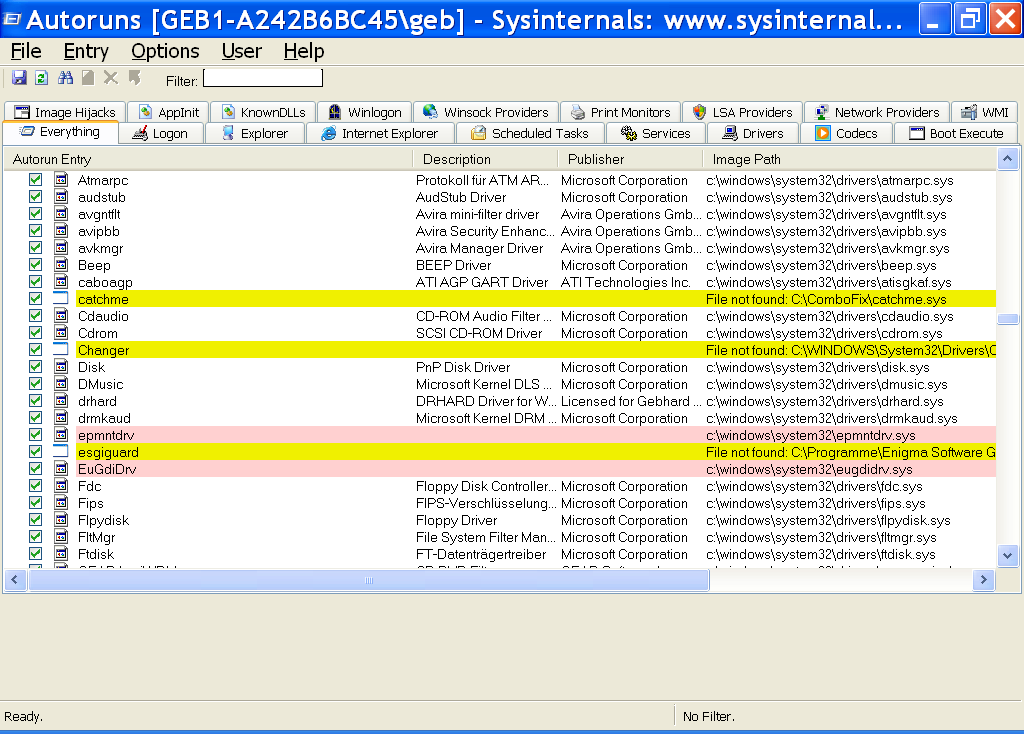Screen dimensions: 1024x734
Task: Click the horizontal scrollbar left arrow
Action: tap(15, 579)
